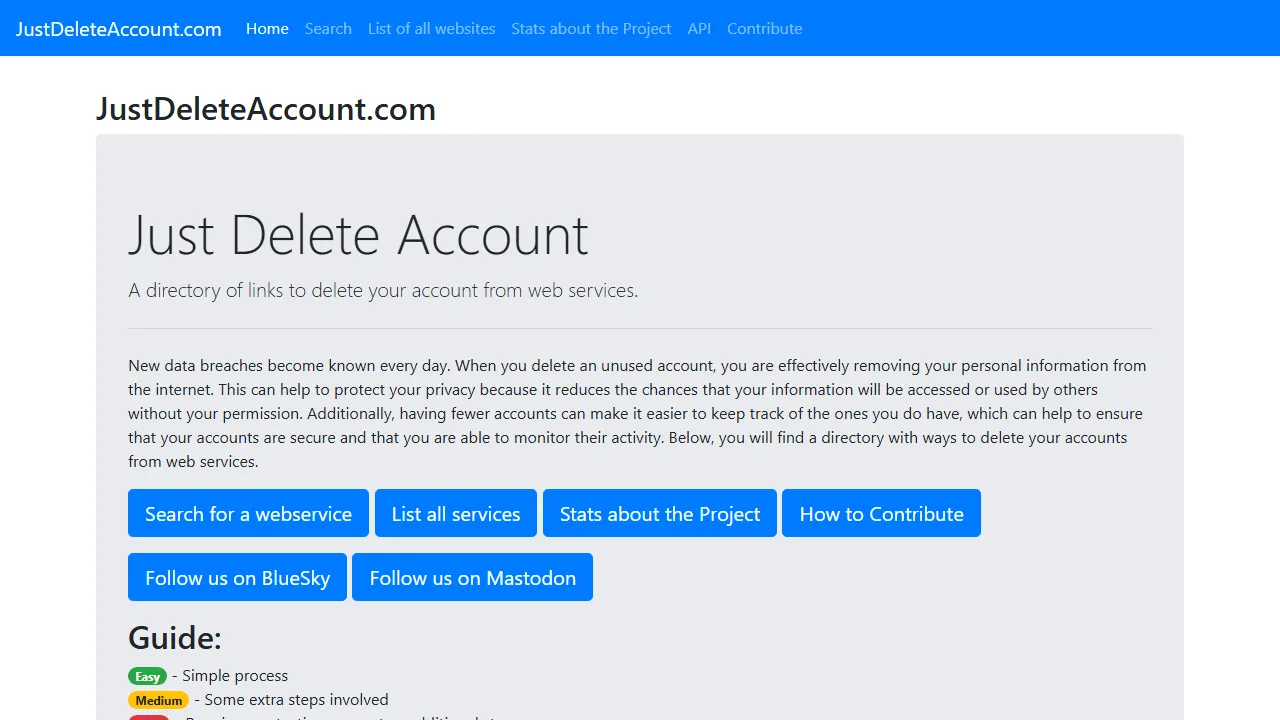This screenshot has width=1280, height=720.
Task: Click the Follow us on Mastodon button
Action: [x=472, y=577]
